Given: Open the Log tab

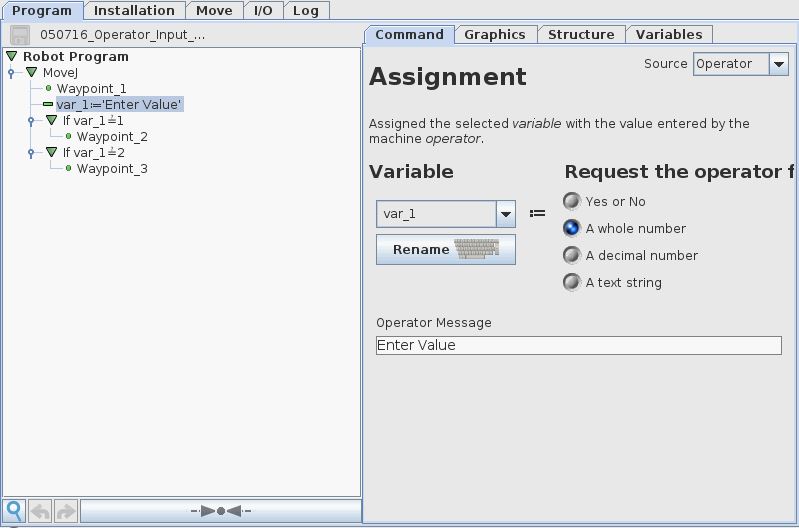Looking at the screenshot, I should tap(306, 11).
